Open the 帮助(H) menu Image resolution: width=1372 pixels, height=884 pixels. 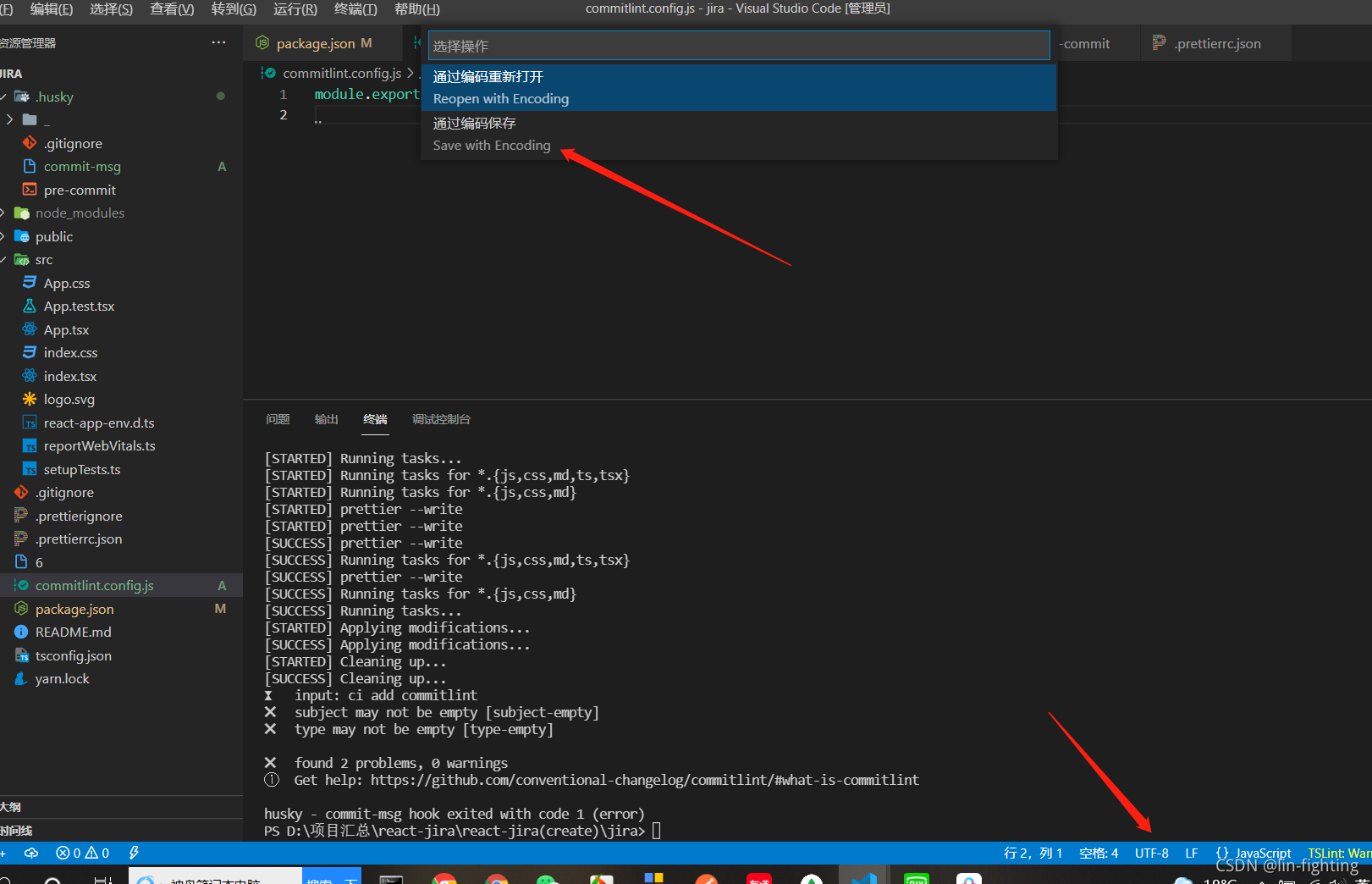click(417, 8)
